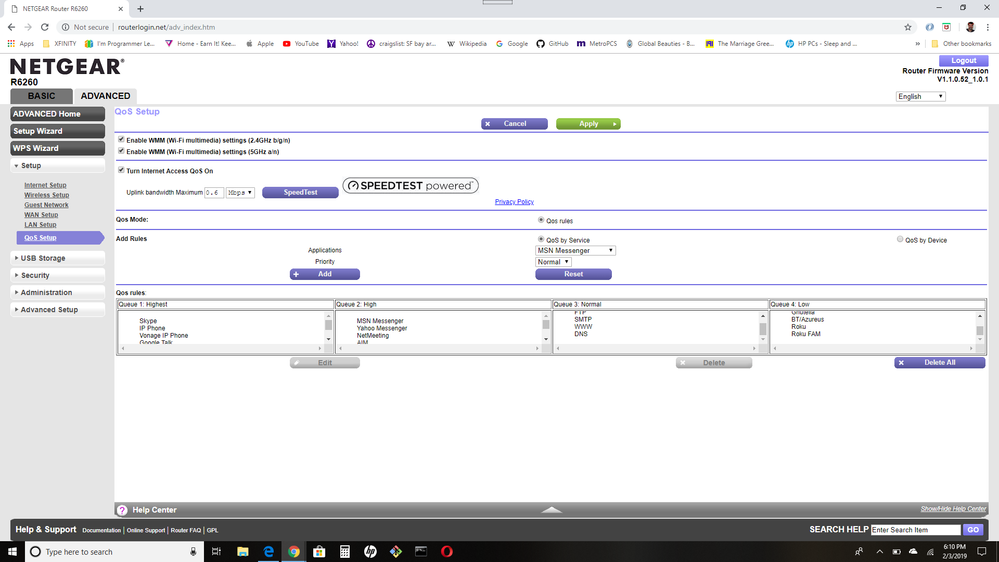Uncheck Turn Internet Access QoS On
Image resolution: width=999 pixels, height=562 pixels.
click(x=122, y=171)
